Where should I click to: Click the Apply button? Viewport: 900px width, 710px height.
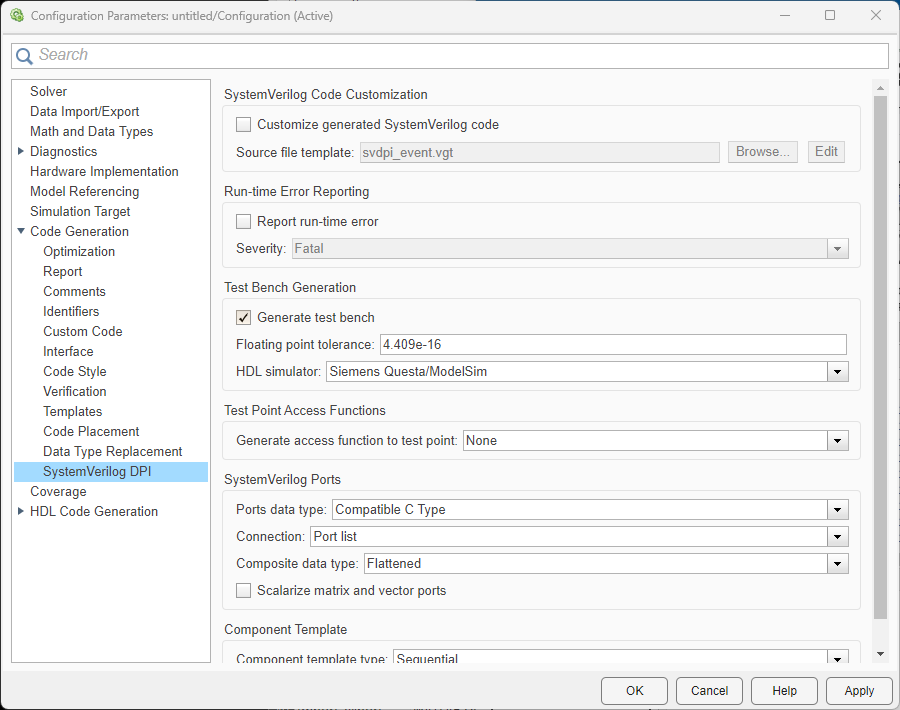point(858,690)
